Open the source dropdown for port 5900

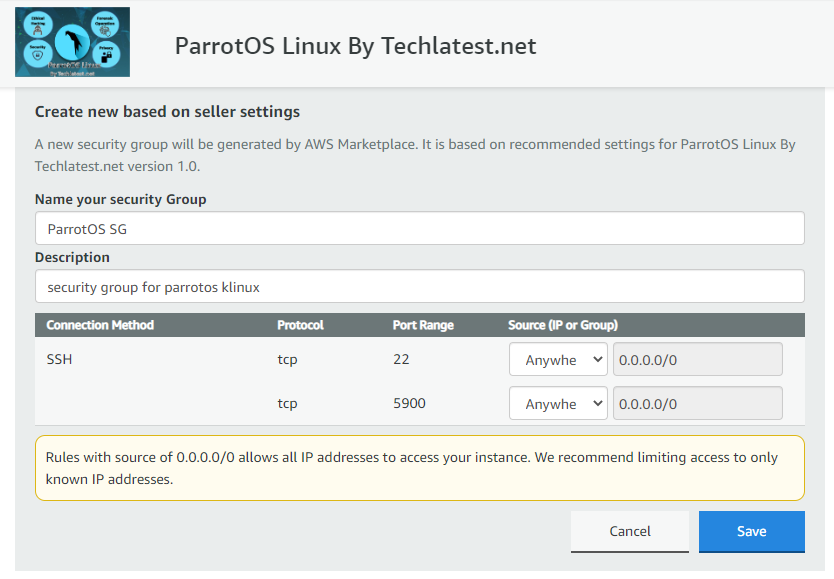pyautogui.click(x=558, y=404)
